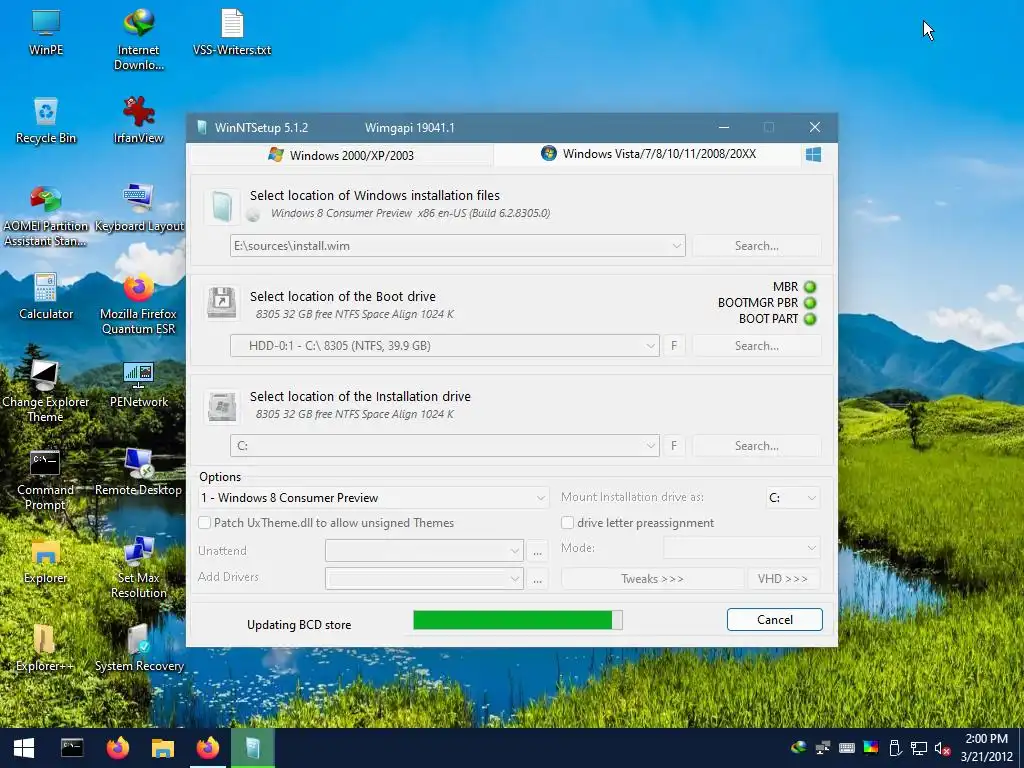Open the Recycle Bin icon
The height and width of the screenshot is (768, 1024).
(46, 120)
